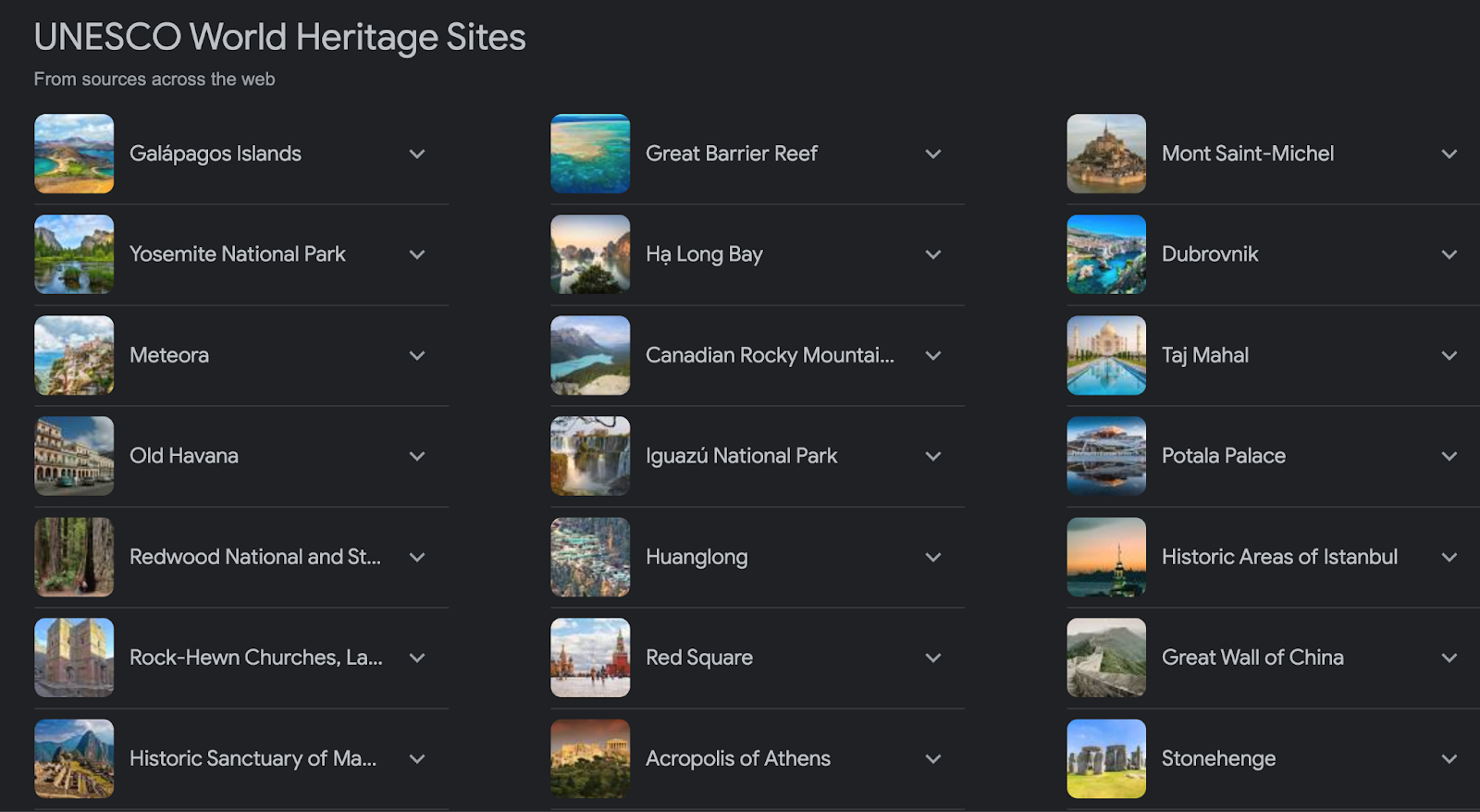
Task: Select the Rock-Hewn Churches label
Action: click(x=256, y=658)
